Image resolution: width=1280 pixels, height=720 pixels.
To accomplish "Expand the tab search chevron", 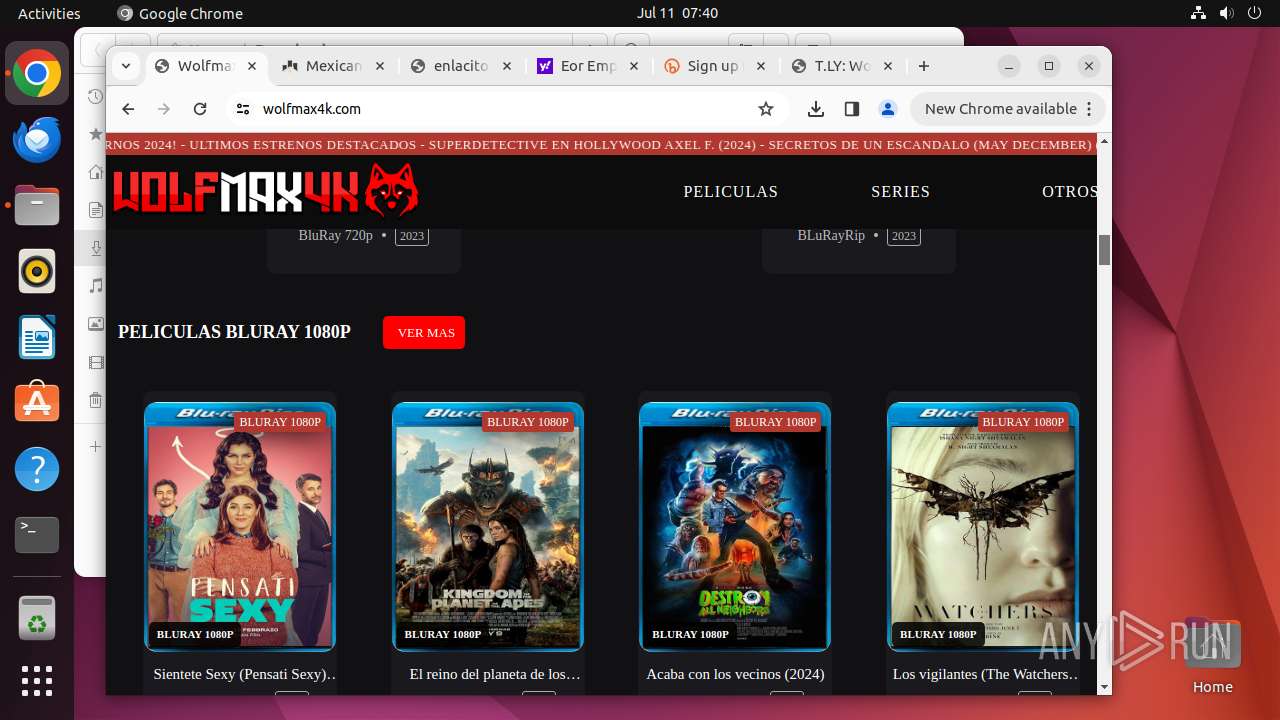I will (x=125, y=66).
